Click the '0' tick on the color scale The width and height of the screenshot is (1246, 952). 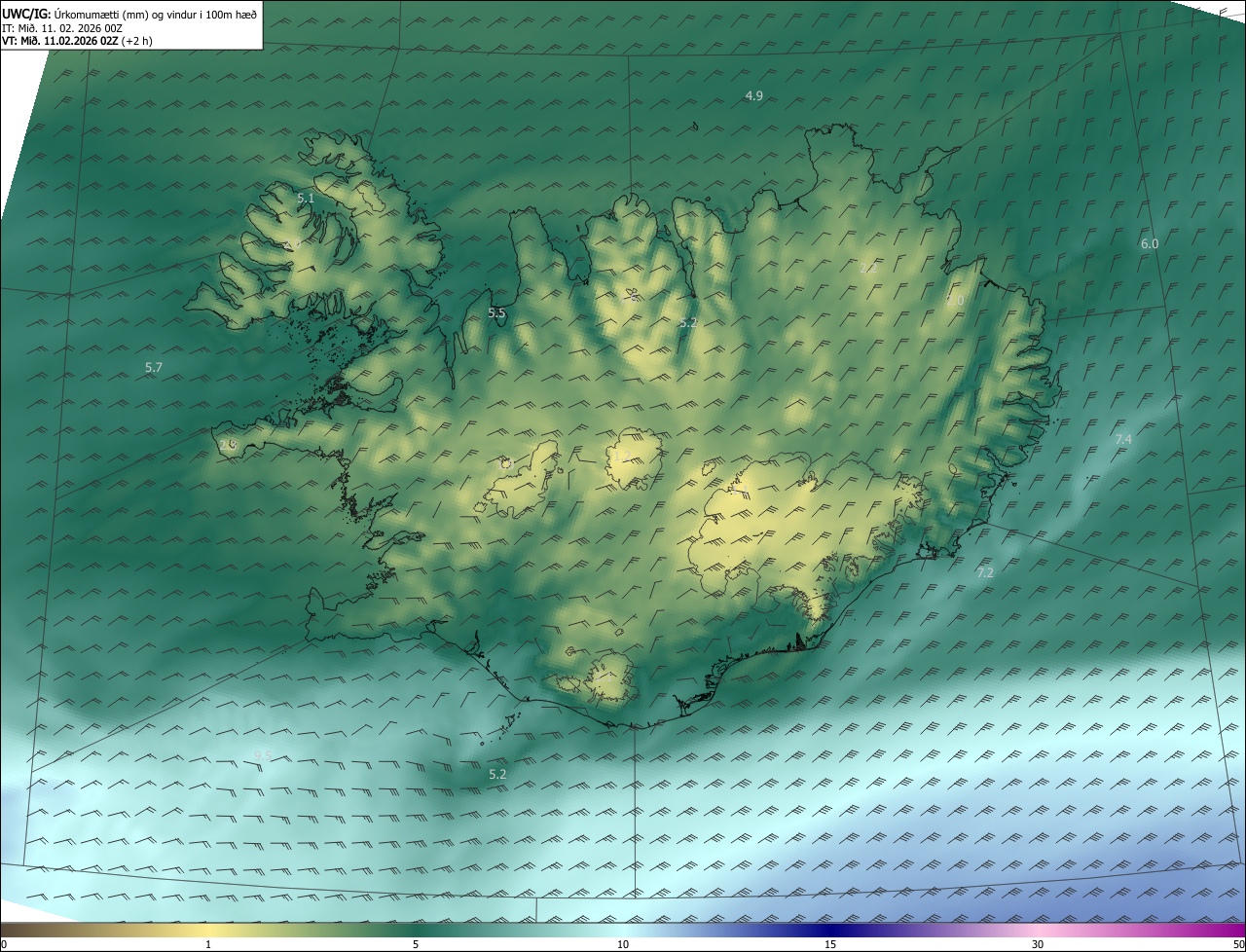point(4,945)
